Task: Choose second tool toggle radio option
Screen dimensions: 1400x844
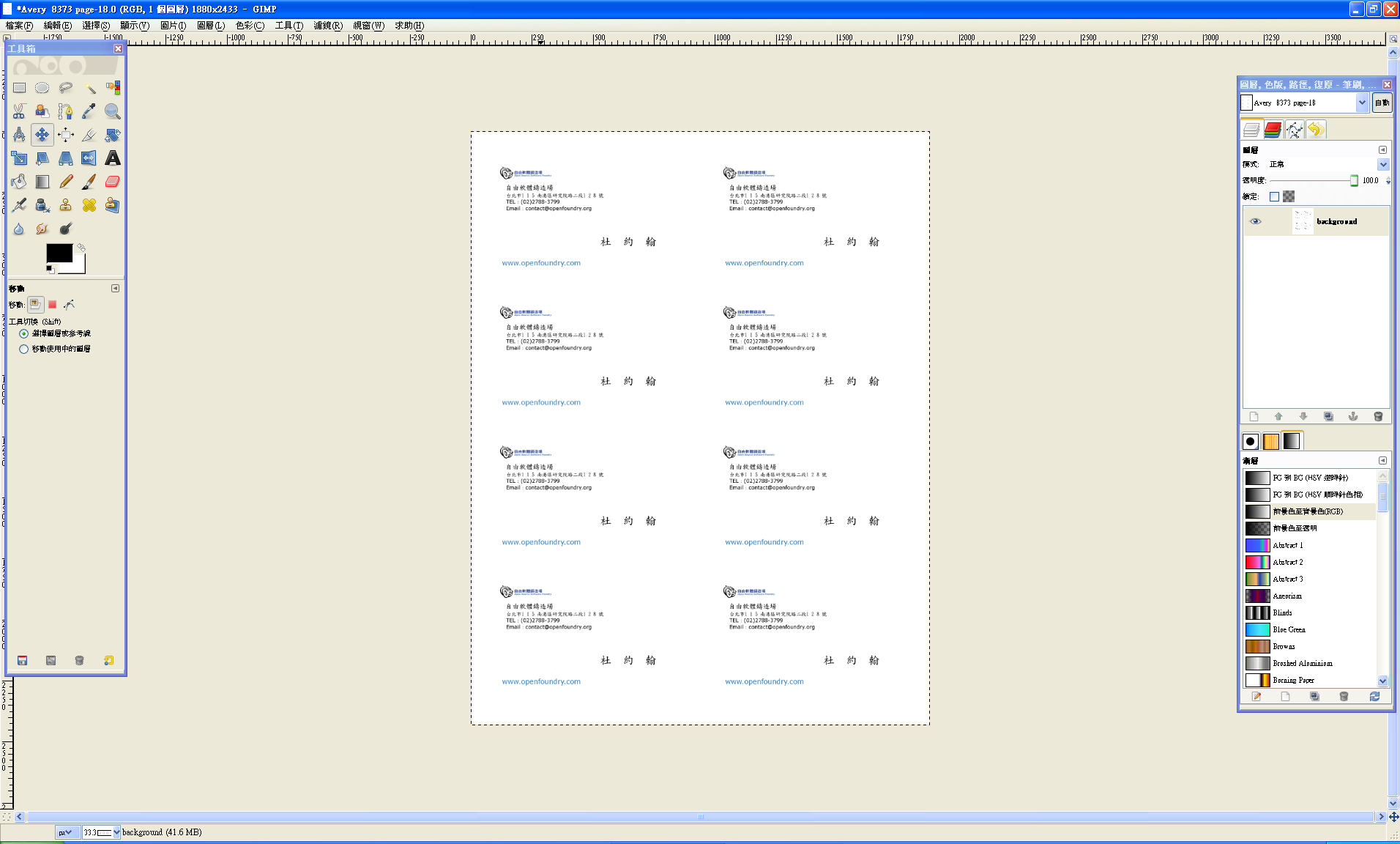Action: [23, 349]
